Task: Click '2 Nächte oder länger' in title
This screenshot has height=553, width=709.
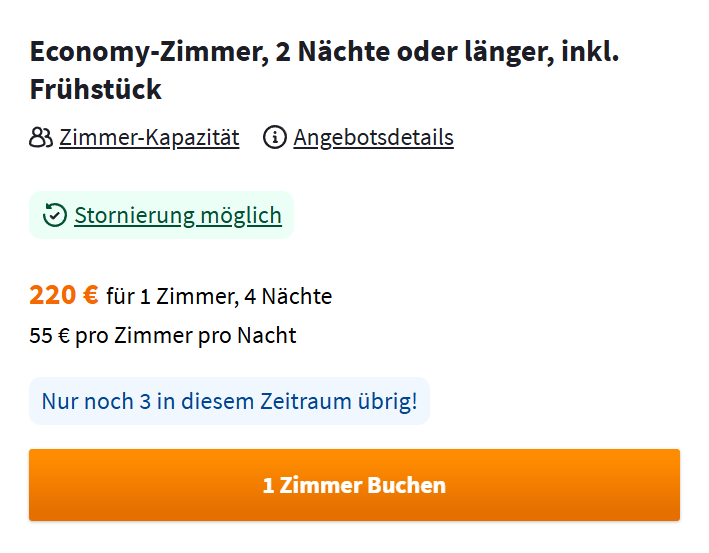Action: [414, 52]
